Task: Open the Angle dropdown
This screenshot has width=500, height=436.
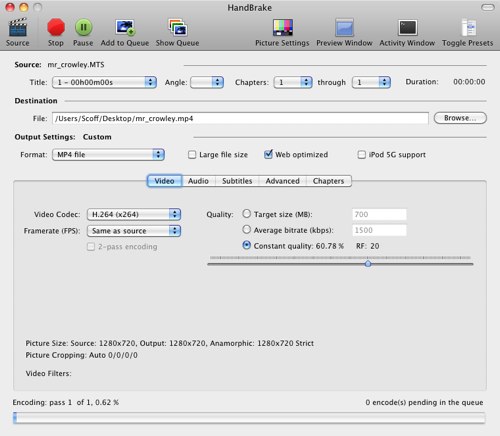Action: [207, 82]
